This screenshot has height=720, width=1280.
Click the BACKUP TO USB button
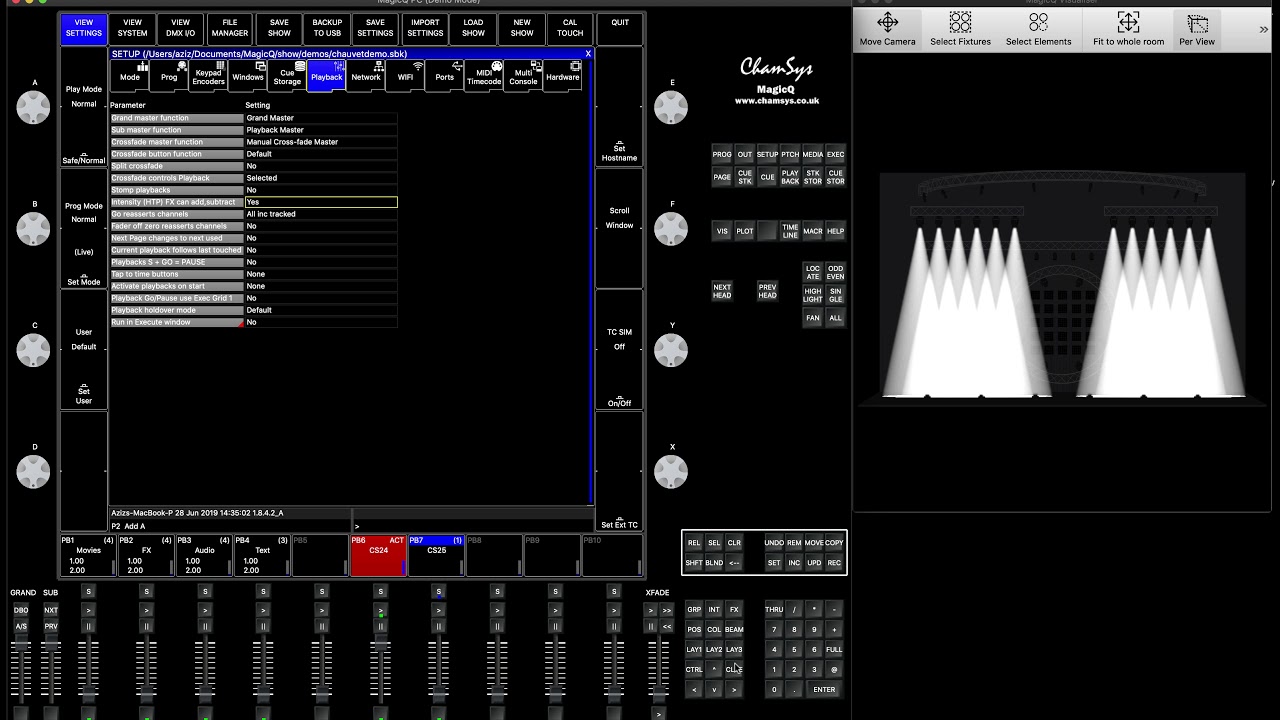tap(327, 28)
